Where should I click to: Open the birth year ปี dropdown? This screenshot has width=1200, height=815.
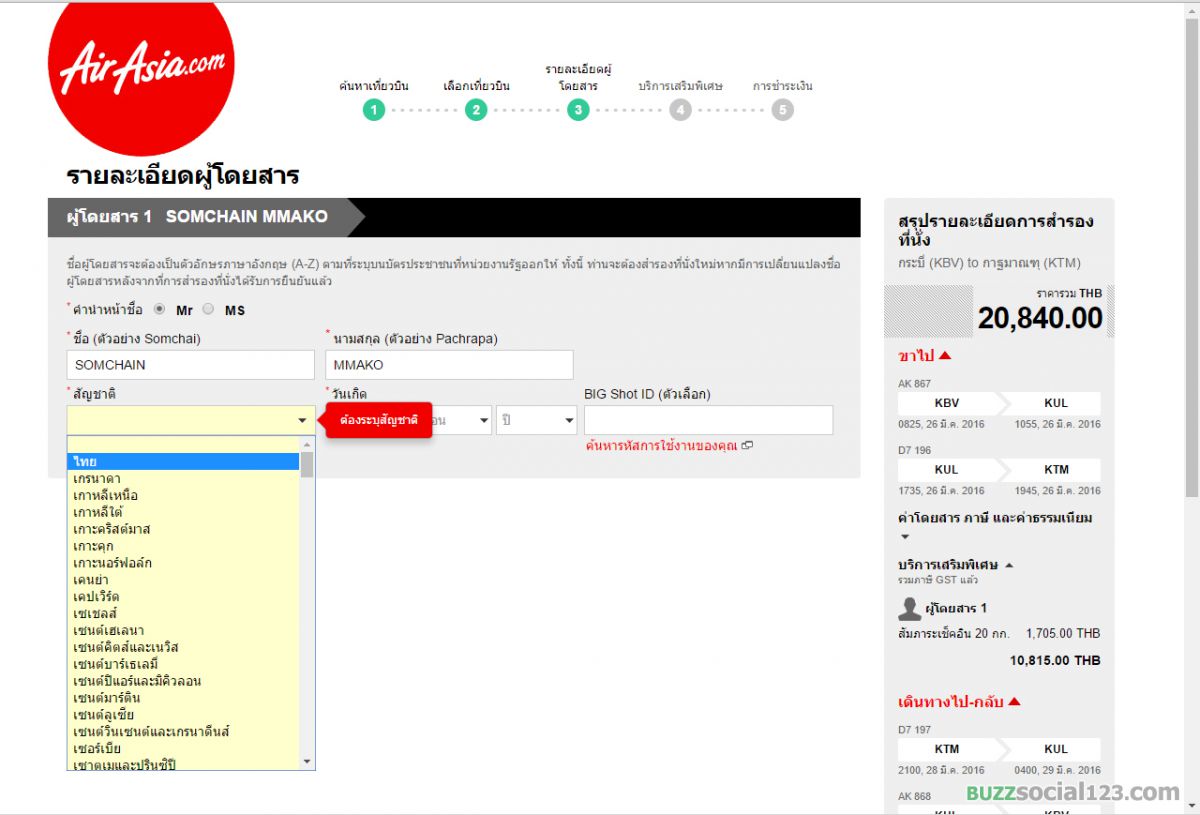click(536, 421)
